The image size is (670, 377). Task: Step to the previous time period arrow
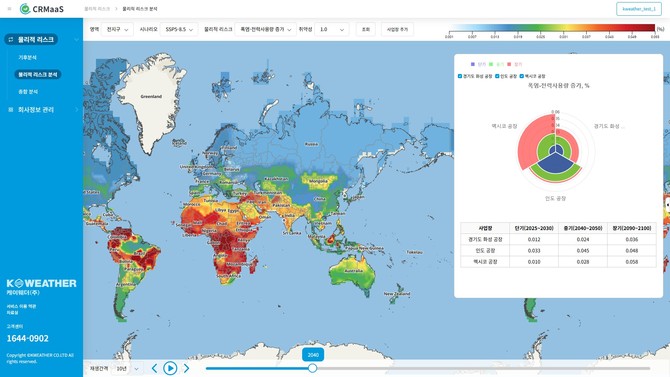(155, 368)
